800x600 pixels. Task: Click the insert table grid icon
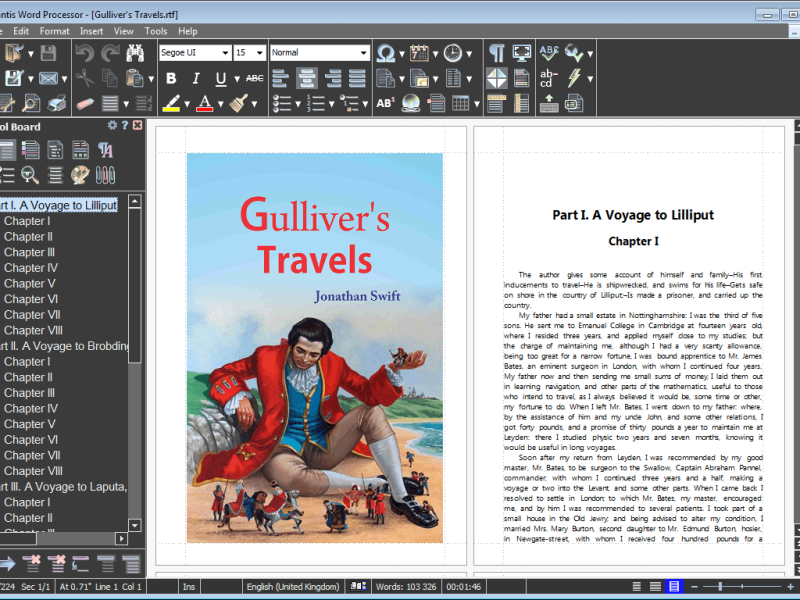(x=460, y=104)
